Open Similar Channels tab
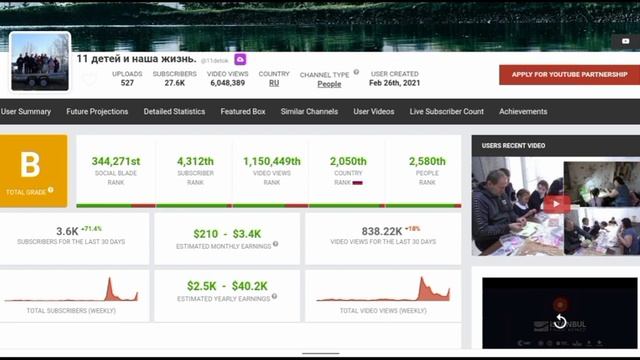 [309, 111]
